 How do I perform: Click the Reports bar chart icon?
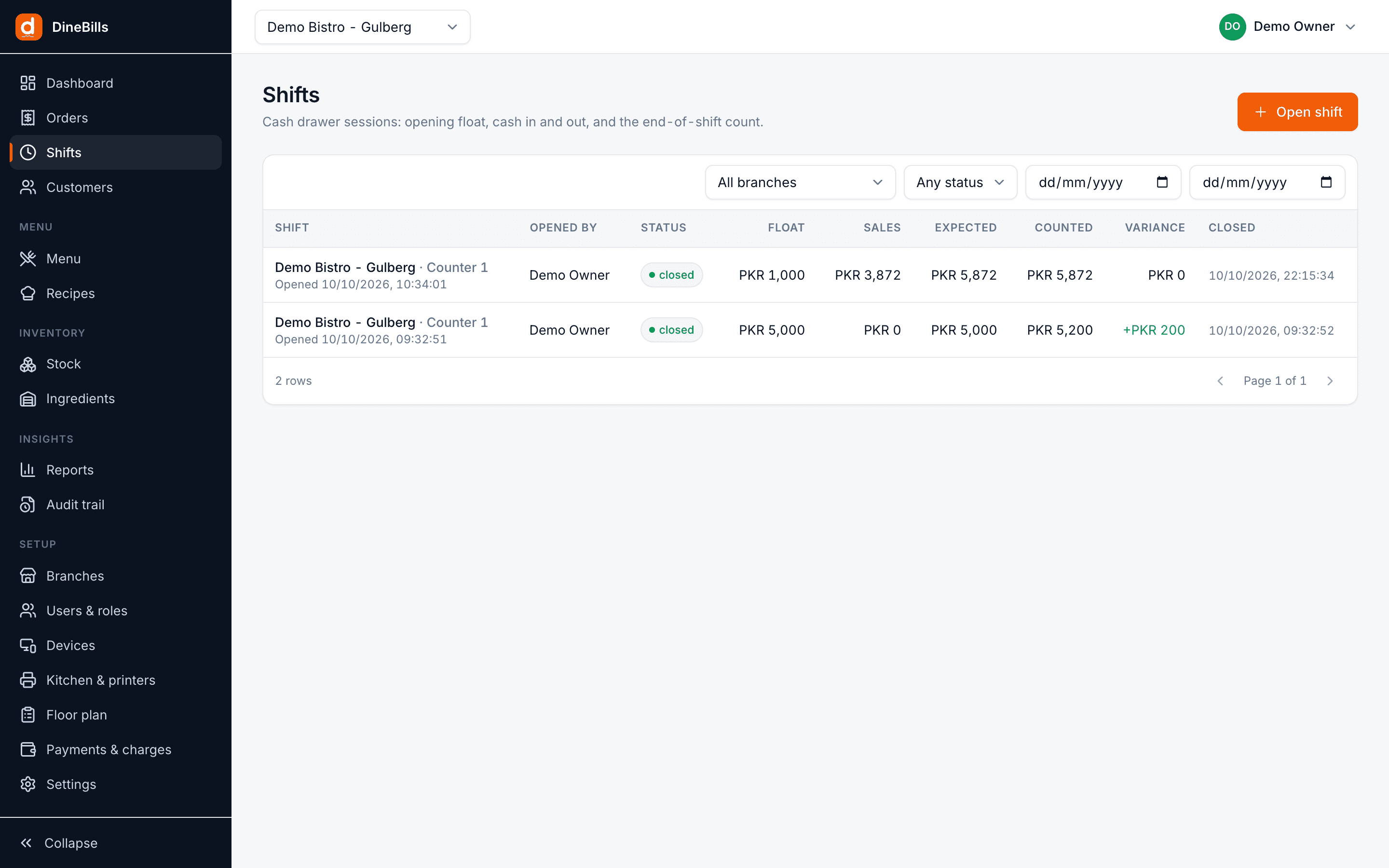[27, 470]
